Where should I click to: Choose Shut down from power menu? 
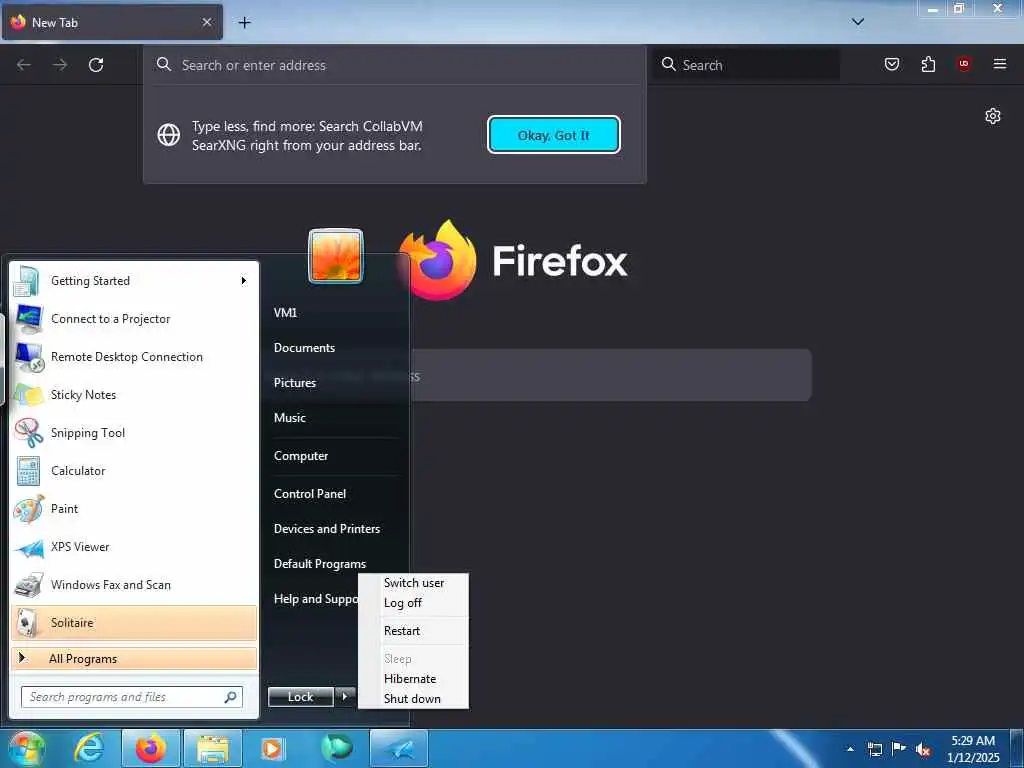(x=413, y=698)
